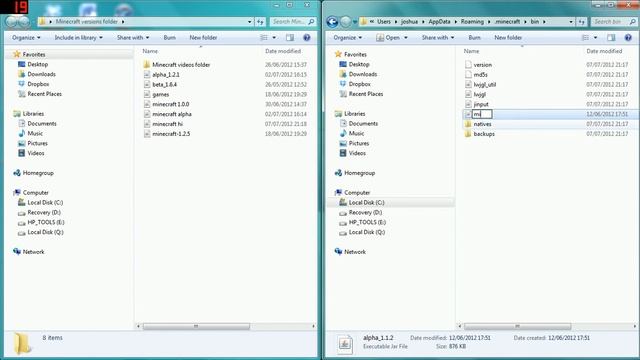Open backups folder in right window

(484, 133)
